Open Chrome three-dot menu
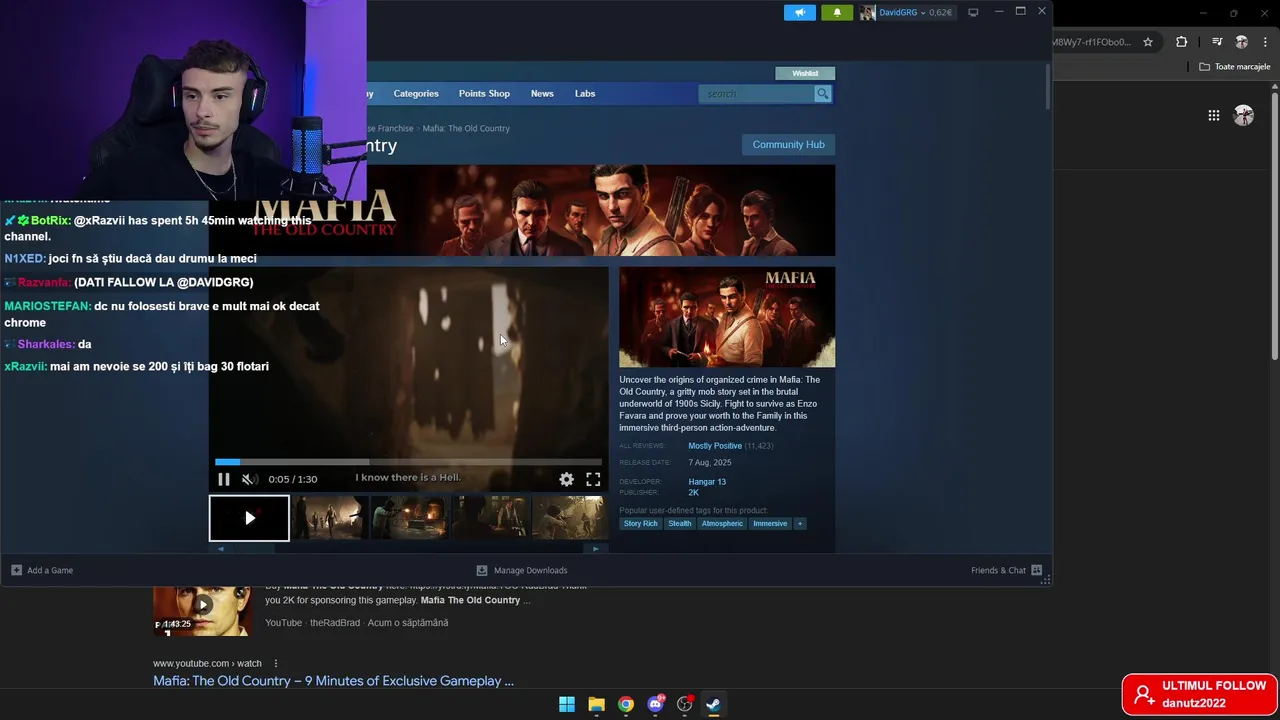This screenshot has height=720, width=1280. [1265, 42]
